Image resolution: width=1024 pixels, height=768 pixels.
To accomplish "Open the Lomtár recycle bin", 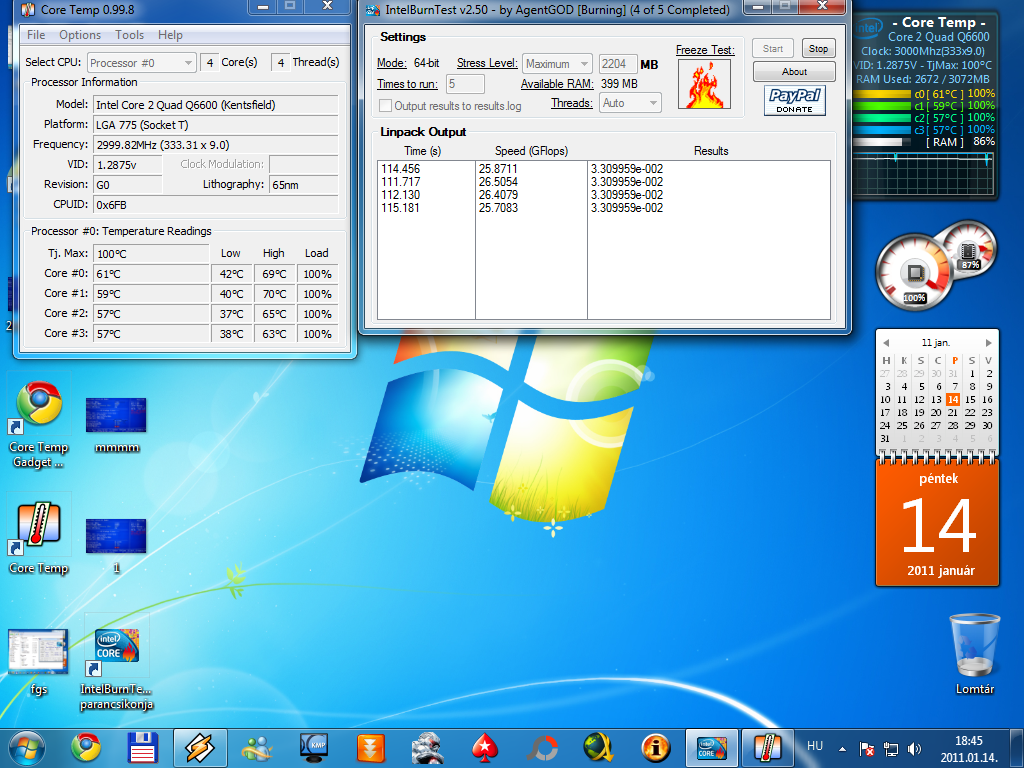I will [974, 645].
